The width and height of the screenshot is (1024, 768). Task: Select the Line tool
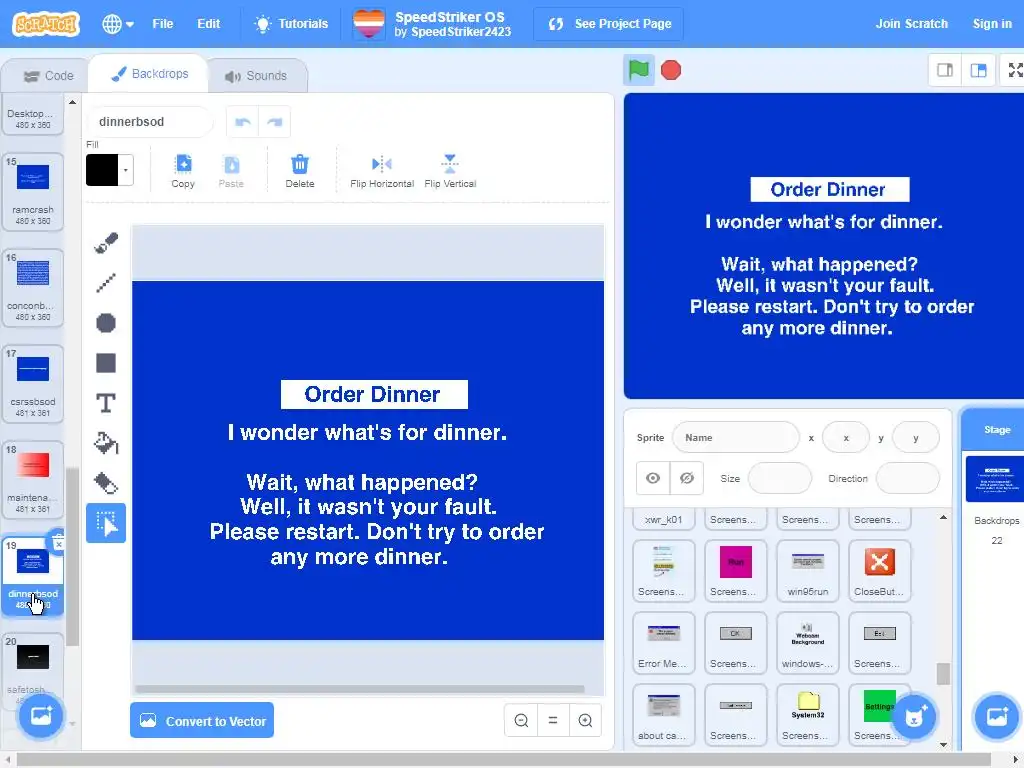coord(106,283)
